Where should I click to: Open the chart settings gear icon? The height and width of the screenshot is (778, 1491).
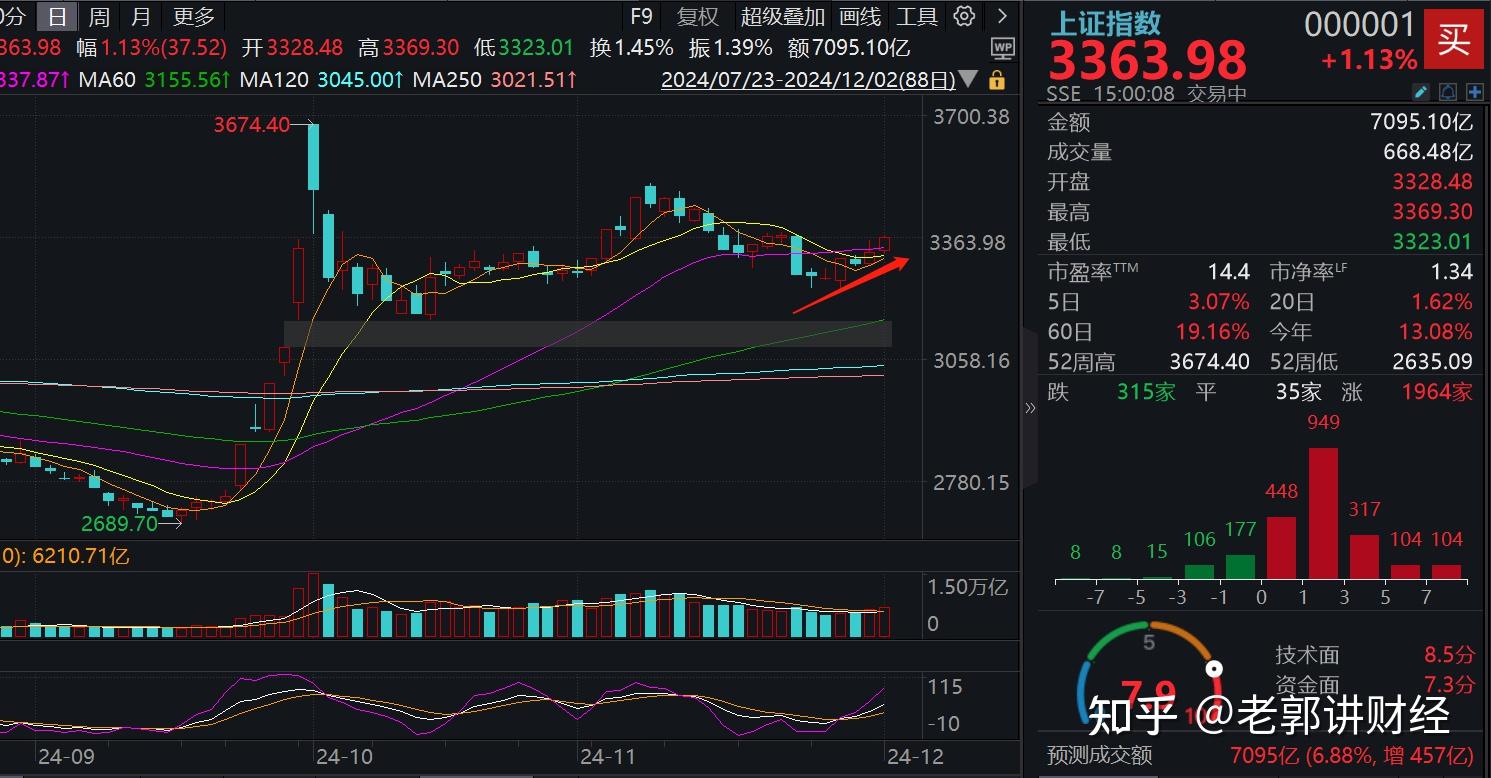pyautogui.click(x=962, y=16)
